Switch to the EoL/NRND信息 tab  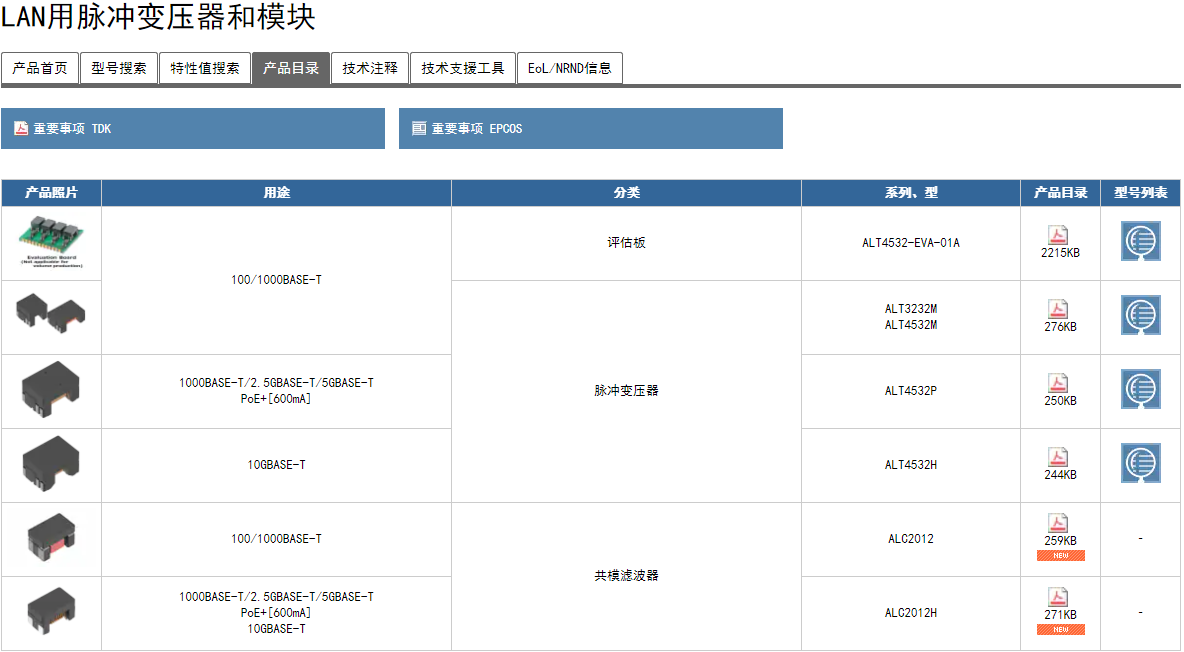(x=570, y=68)
